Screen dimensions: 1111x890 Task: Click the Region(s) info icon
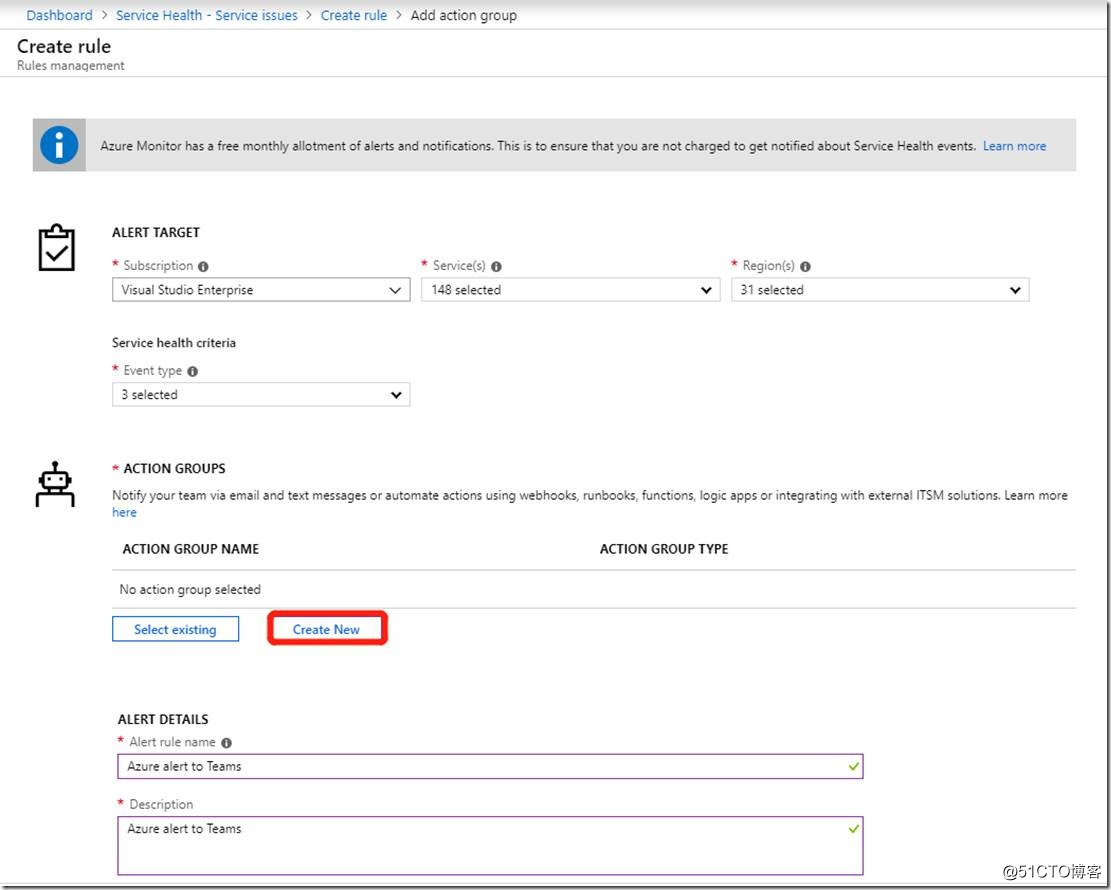click(x=805, y=267)
